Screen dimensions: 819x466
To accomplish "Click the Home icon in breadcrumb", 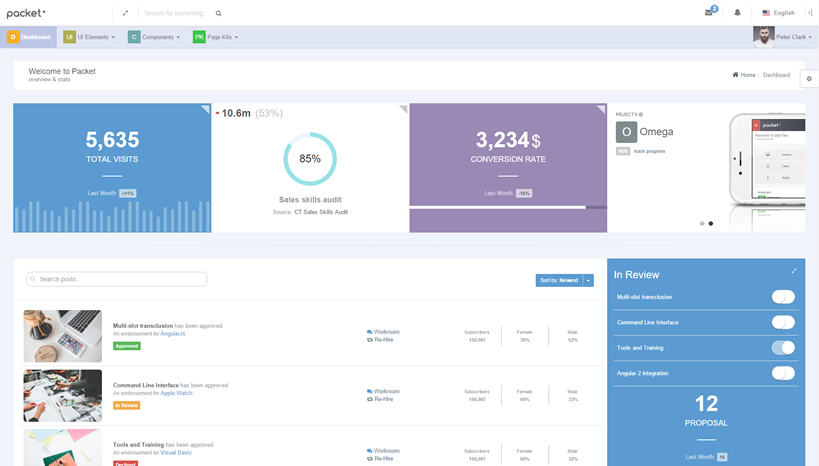I will (736, 75).
